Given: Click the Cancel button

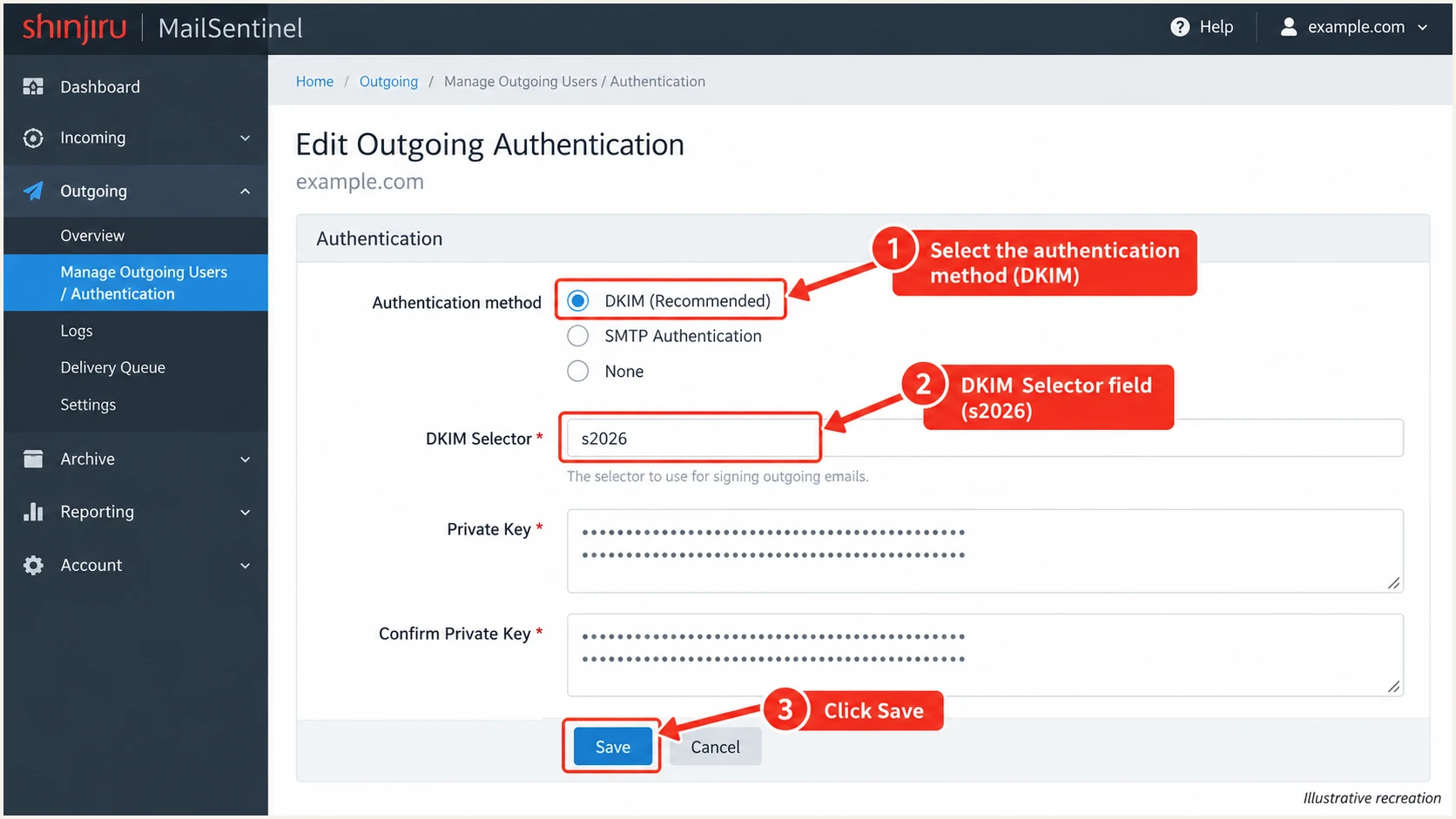Looking at the screenshot, I should pyautogui.click(x=715, y=747).
